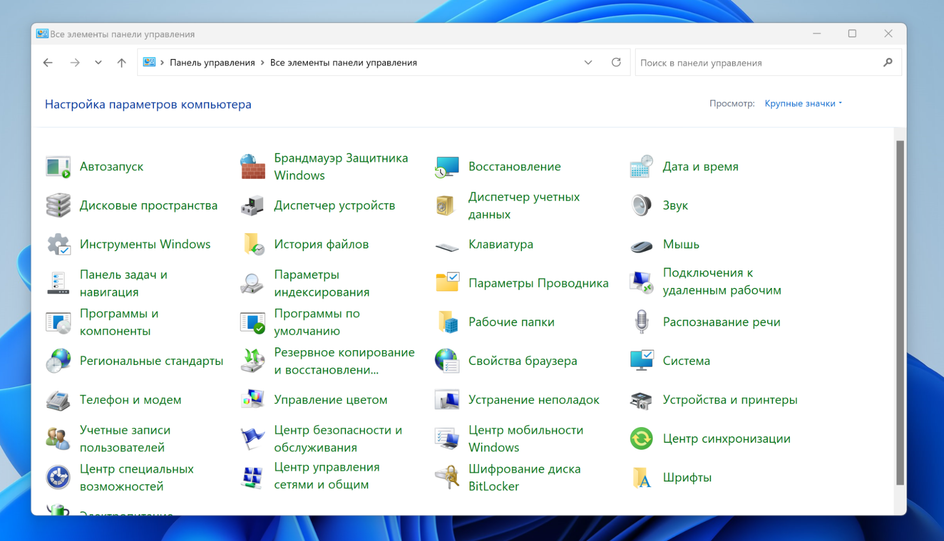Image resolution: width=944 pixels, height=541 pixels.
Task: Click Панель задач и навигация icon
Action: pos(58,283)
